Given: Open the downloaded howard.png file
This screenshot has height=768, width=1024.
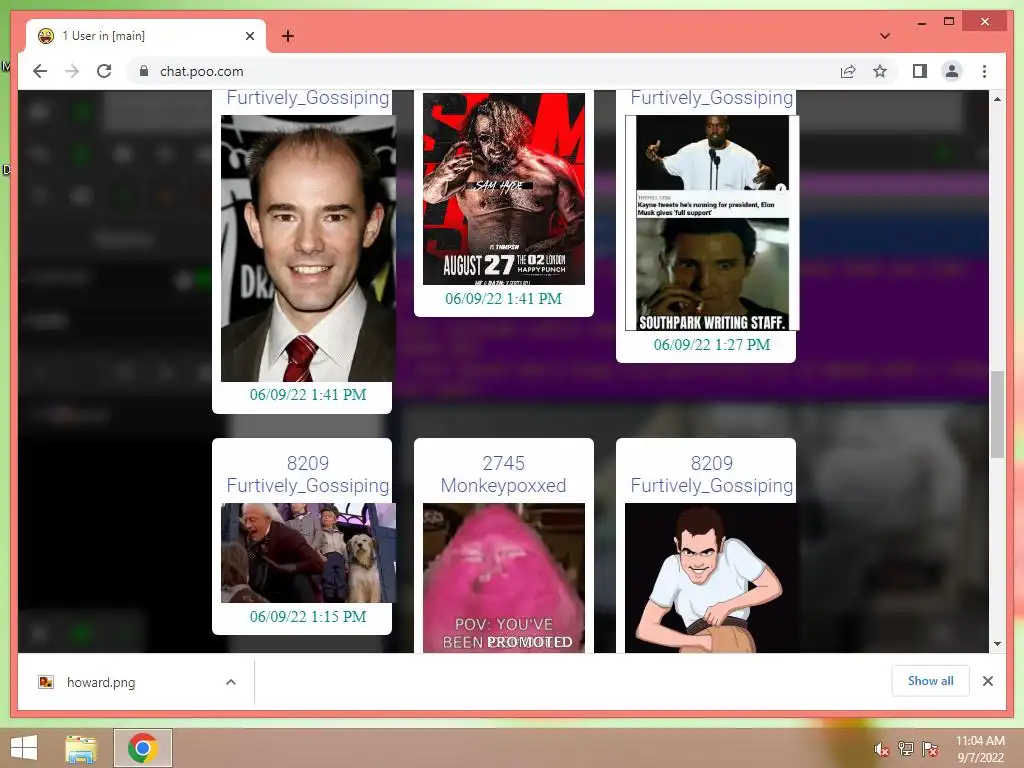Looking at the screenshot, I should 101,682.
